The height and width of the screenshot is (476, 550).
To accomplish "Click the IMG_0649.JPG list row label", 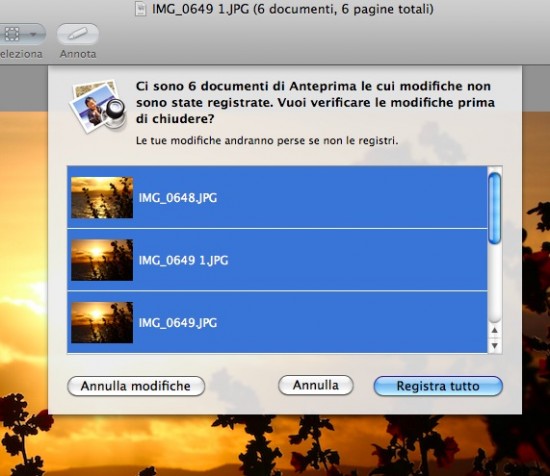I will coord(178,323).
